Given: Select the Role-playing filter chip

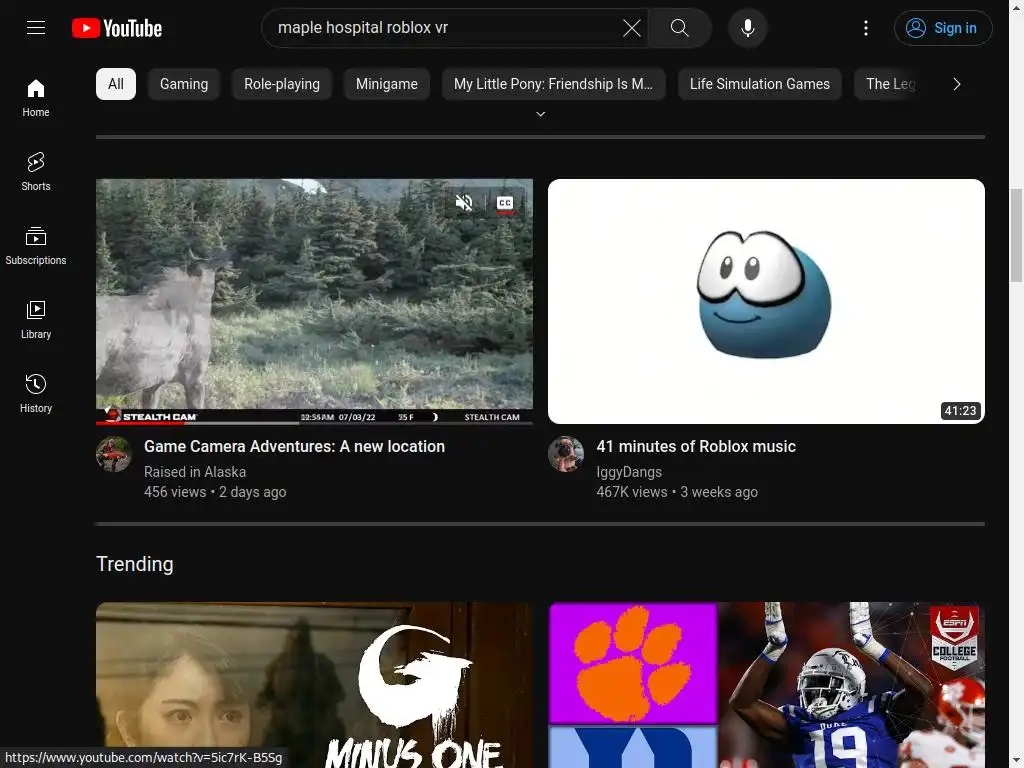Looking at the screenshot, I should click(x=282, y=84).
